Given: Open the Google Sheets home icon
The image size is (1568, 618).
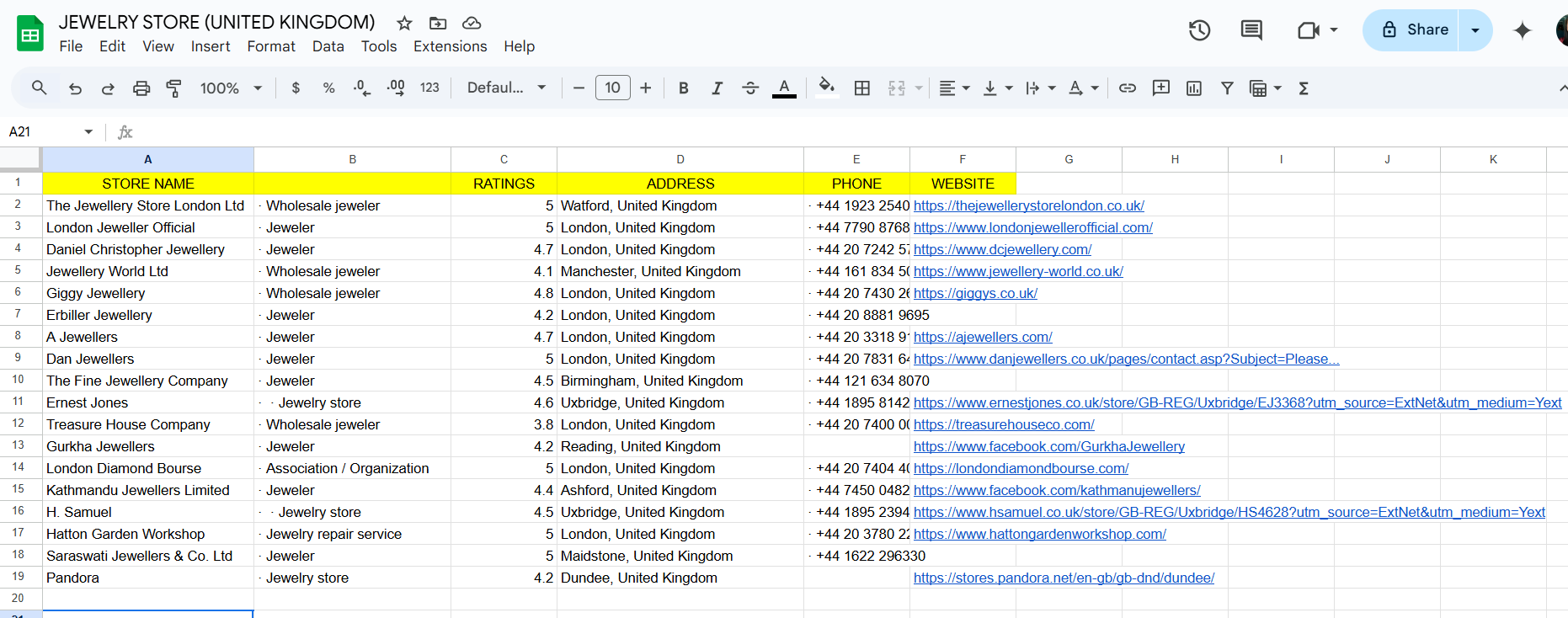Looking at the screenshot, I should coord(30,34).
